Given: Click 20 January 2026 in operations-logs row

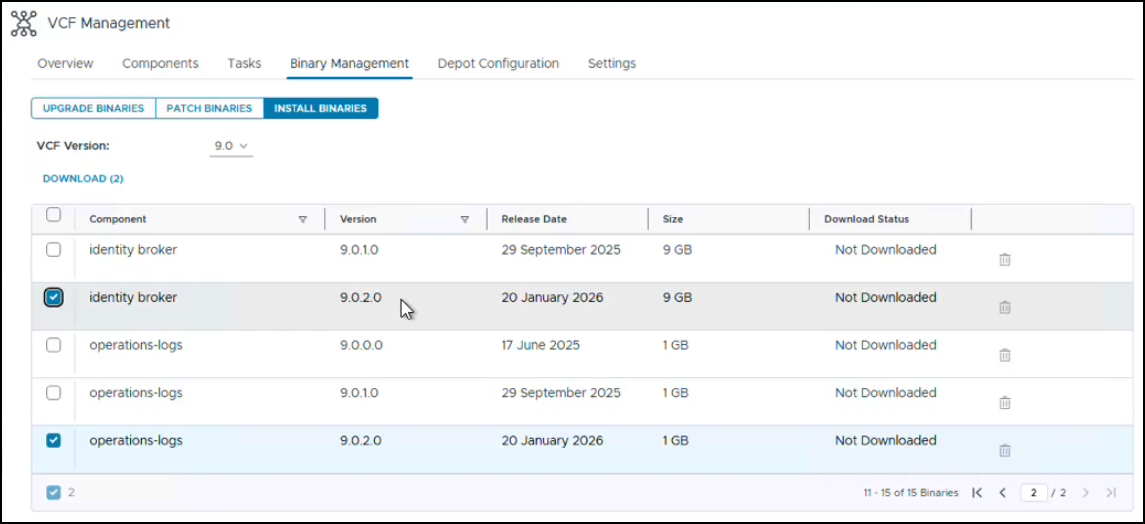Looking at the screenshot, I should 552,440.
